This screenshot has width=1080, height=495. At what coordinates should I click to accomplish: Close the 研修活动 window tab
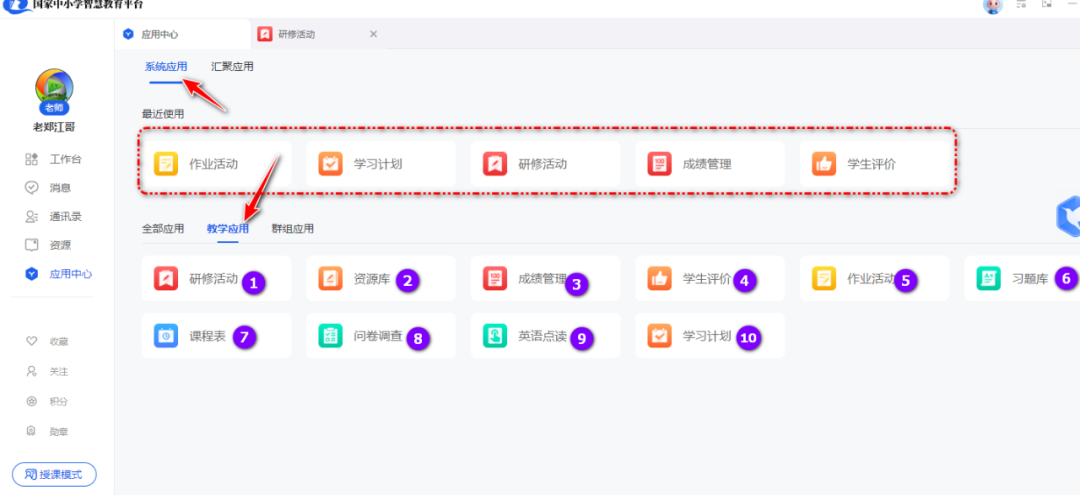pyautogui.click(x=373, y=34)
